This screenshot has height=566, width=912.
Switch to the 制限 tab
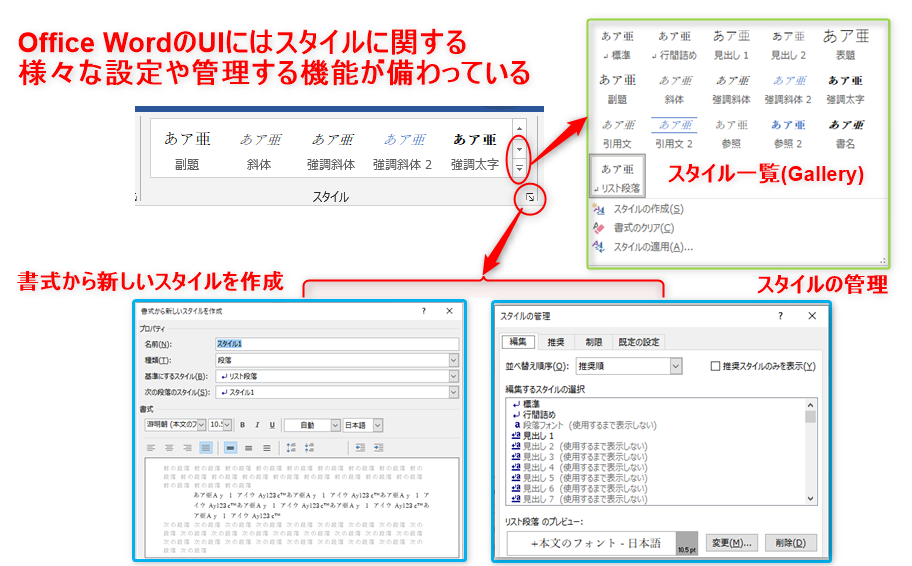[x=593, y=342]
